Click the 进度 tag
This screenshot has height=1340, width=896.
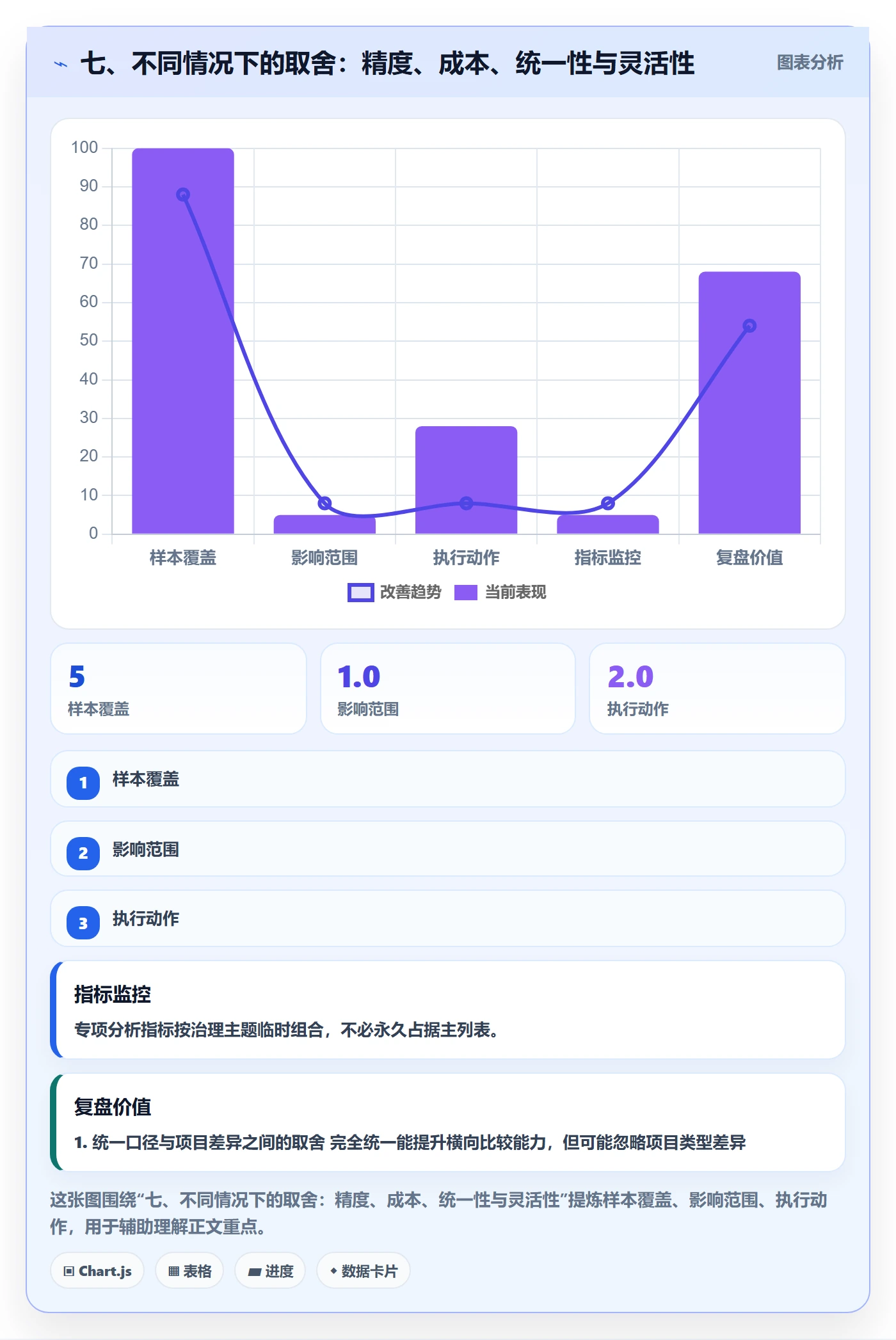270,1271
